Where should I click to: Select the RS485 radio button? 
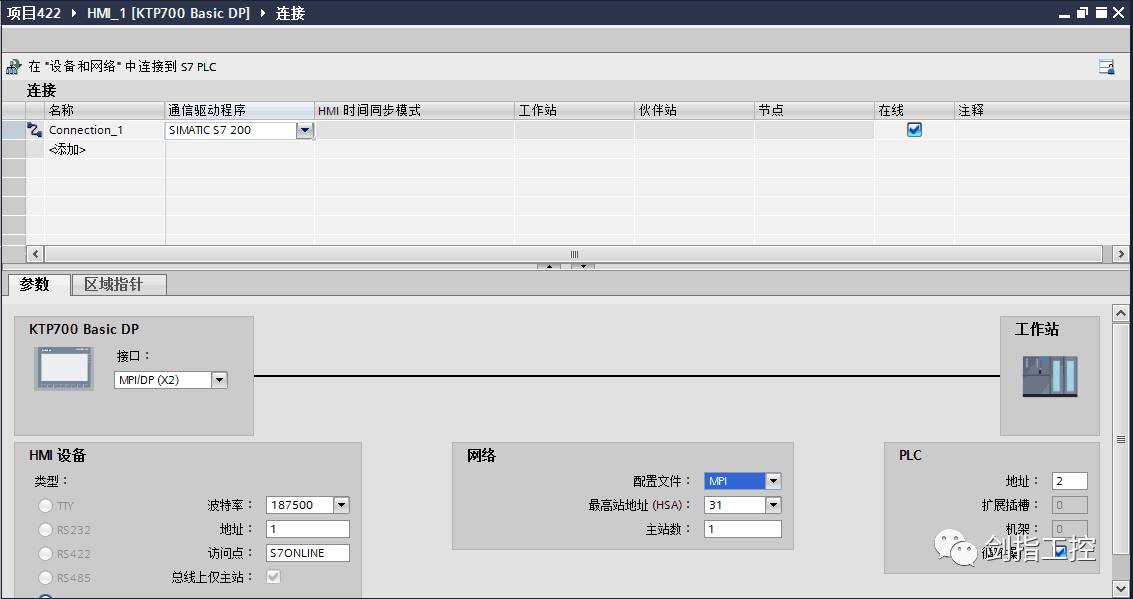coord(43,577)
